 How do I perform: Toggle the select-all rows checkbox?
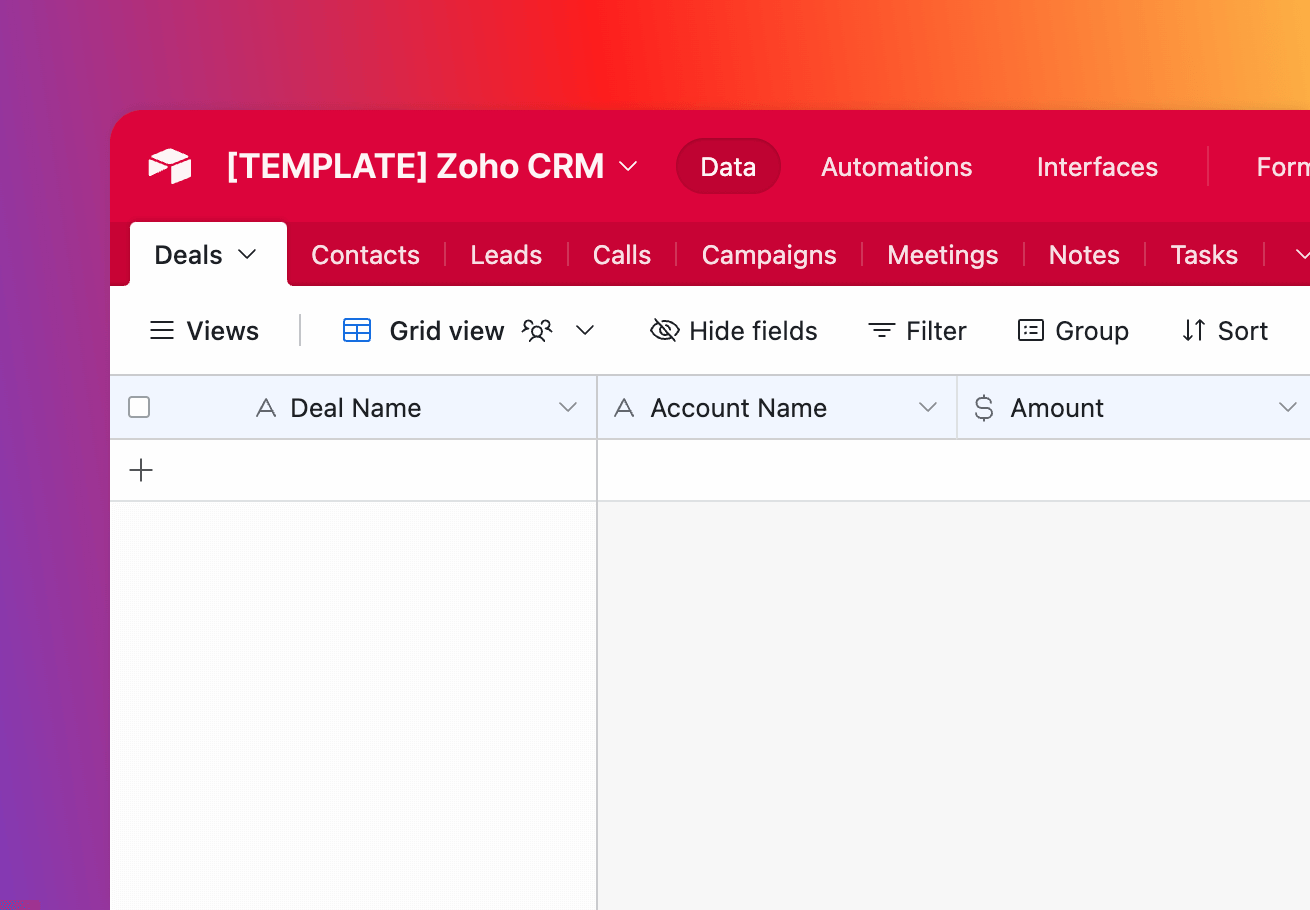coord(139,407)
